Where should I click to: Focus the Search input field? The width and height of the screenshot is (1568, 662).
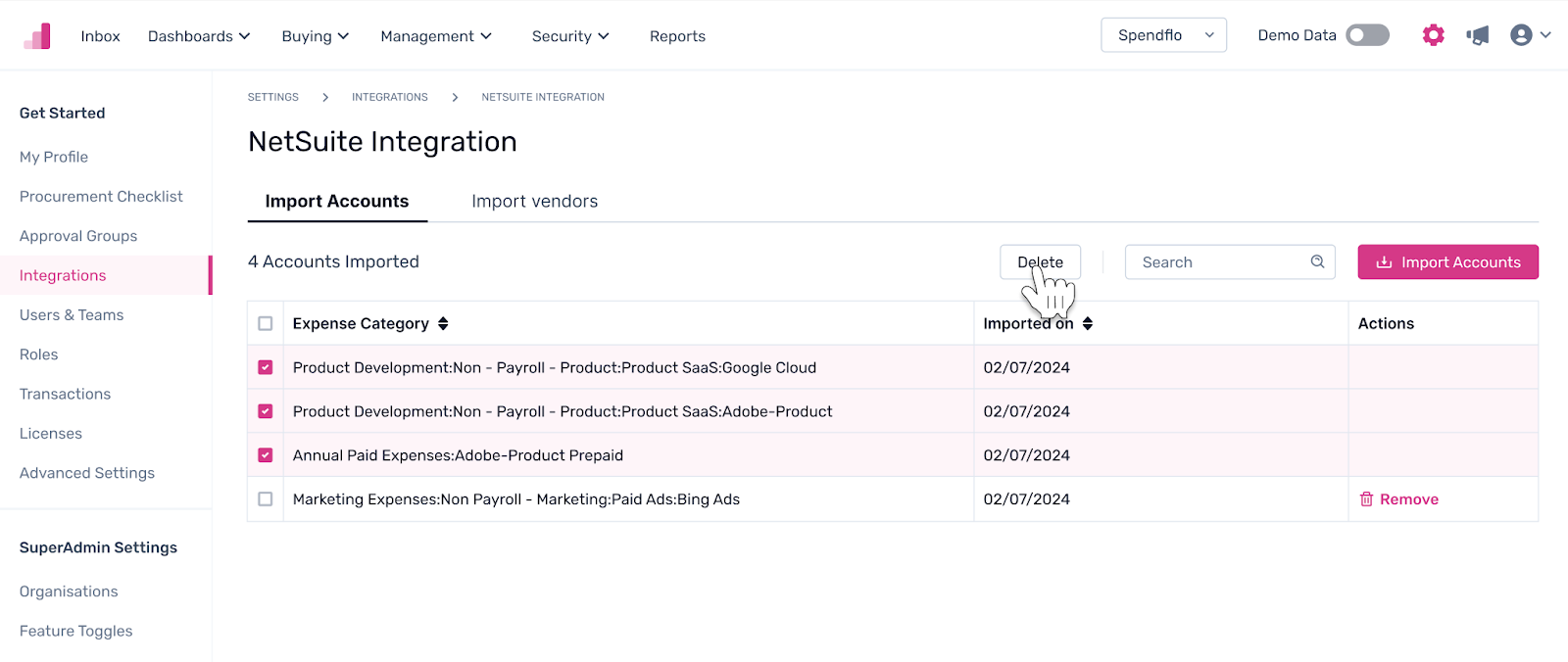click(1230, 262)
